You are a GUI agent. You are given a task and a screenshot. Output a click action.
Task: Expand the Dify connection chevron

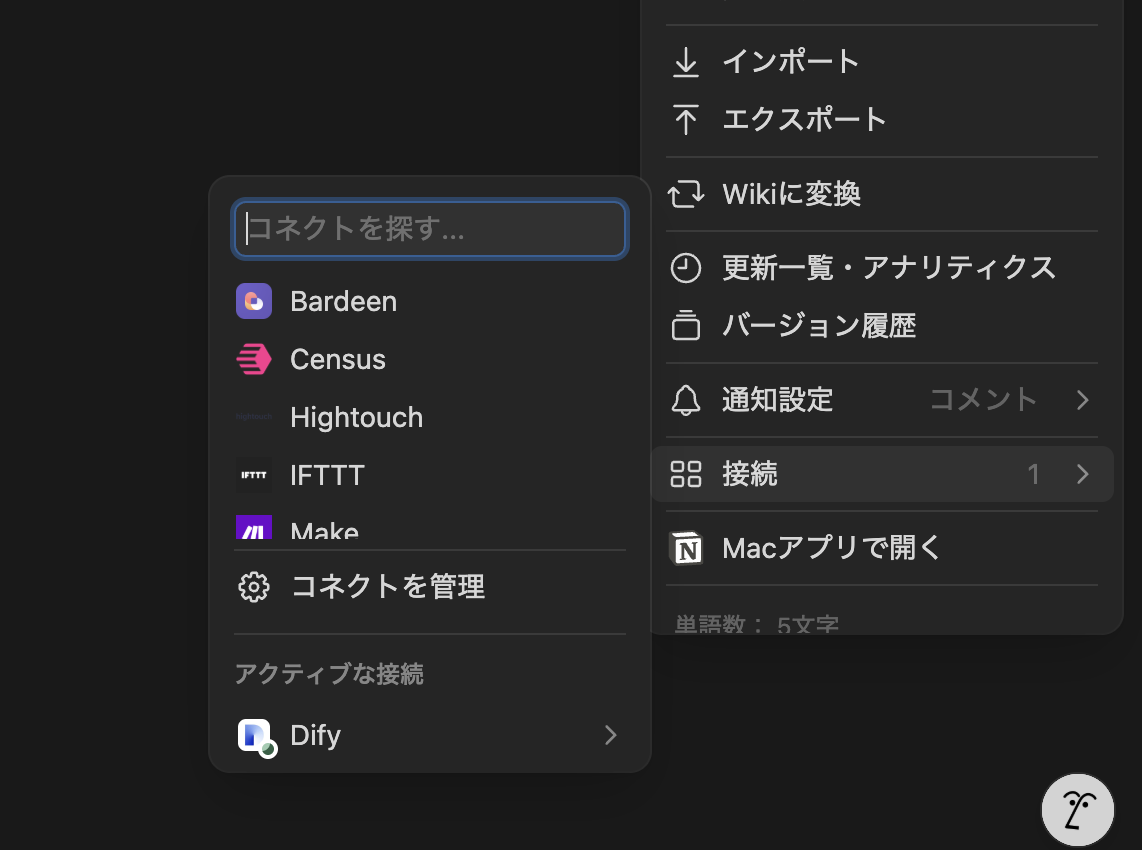(x=610, y=736)
